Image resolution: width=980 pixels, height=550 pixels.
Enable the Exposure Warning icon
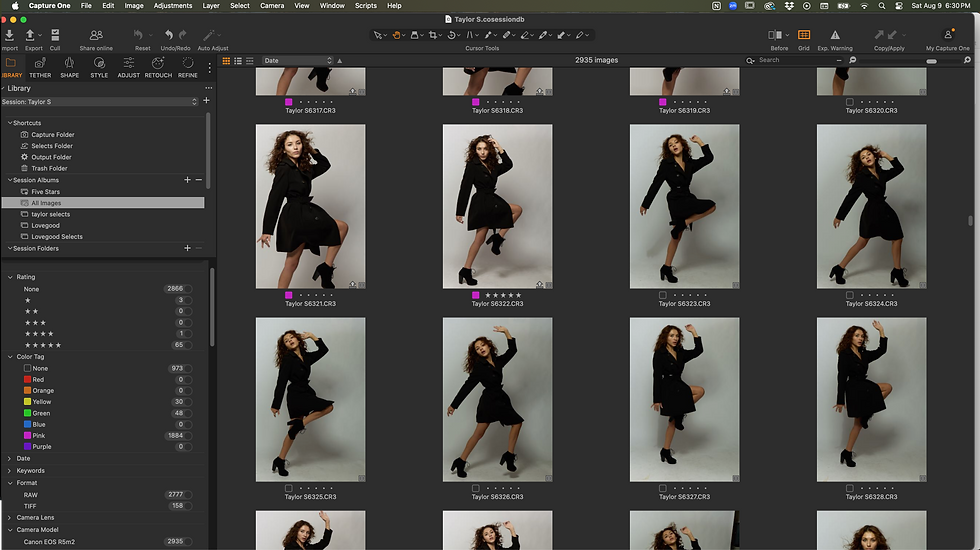tap(835, 35)
